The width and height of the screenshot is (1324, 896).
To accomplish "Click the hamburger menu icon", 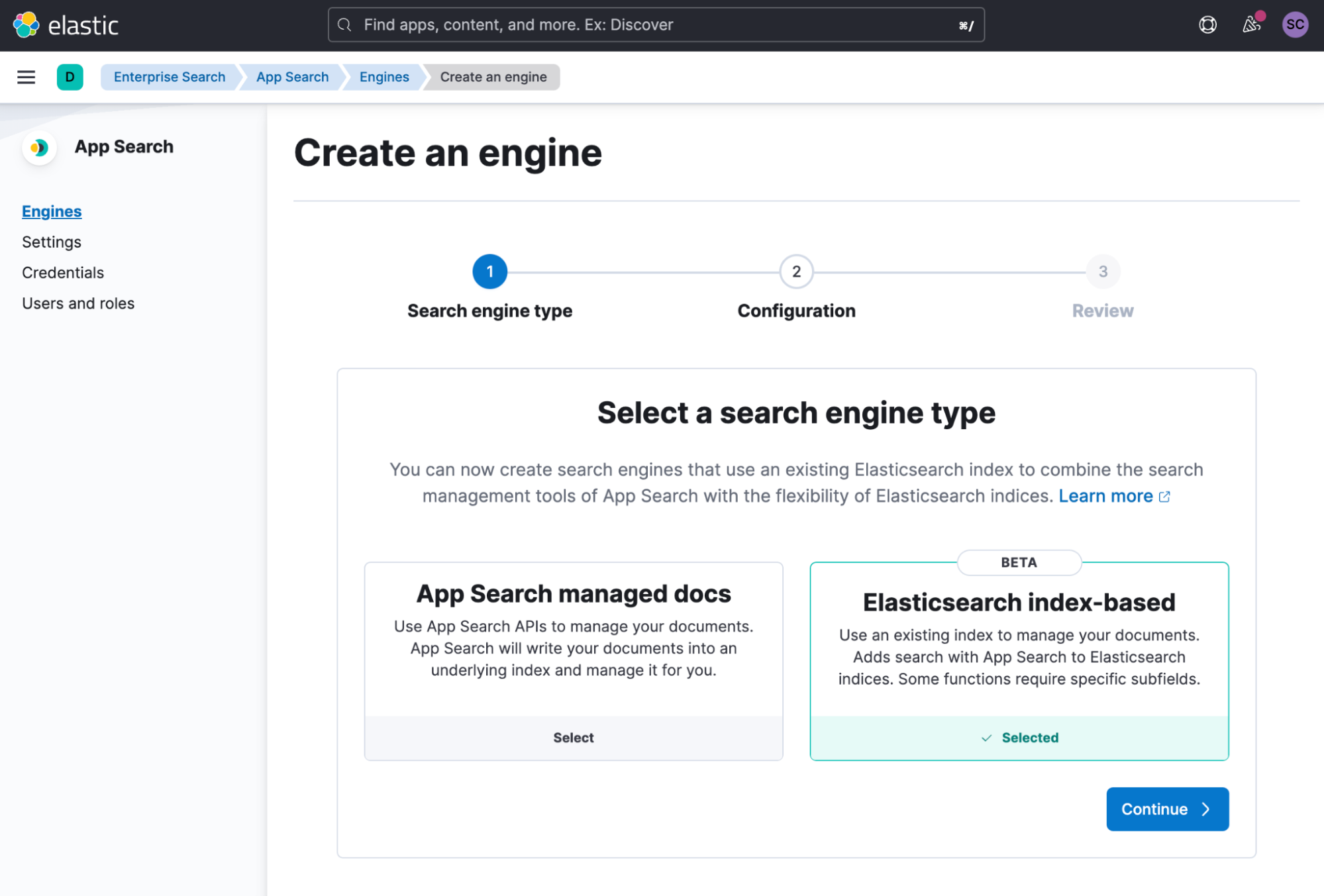I will 26,77.
